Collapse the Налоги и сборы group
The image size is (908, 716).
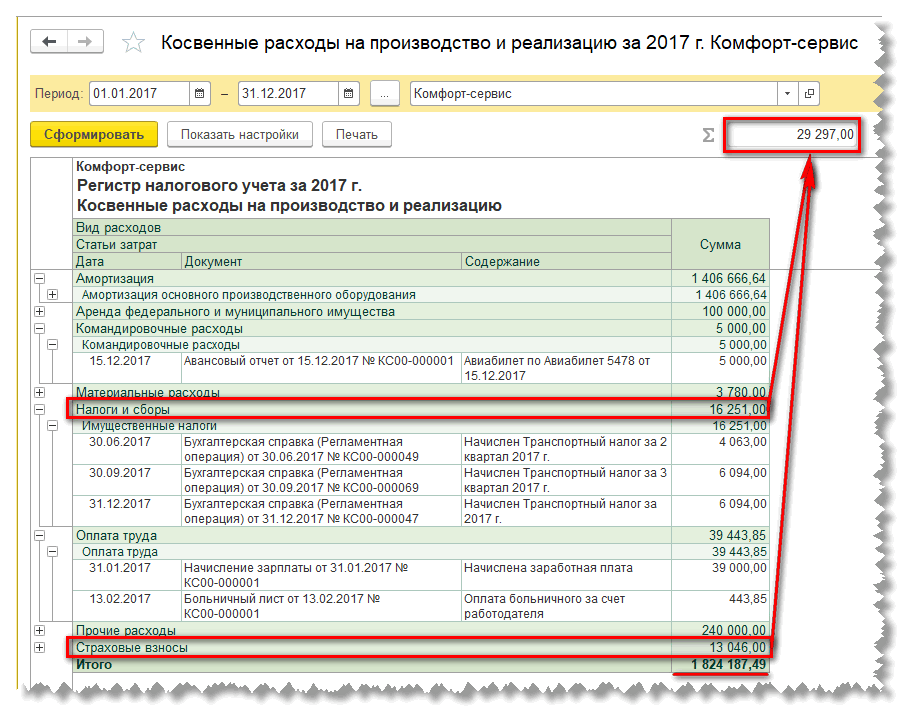coord(40,409)
